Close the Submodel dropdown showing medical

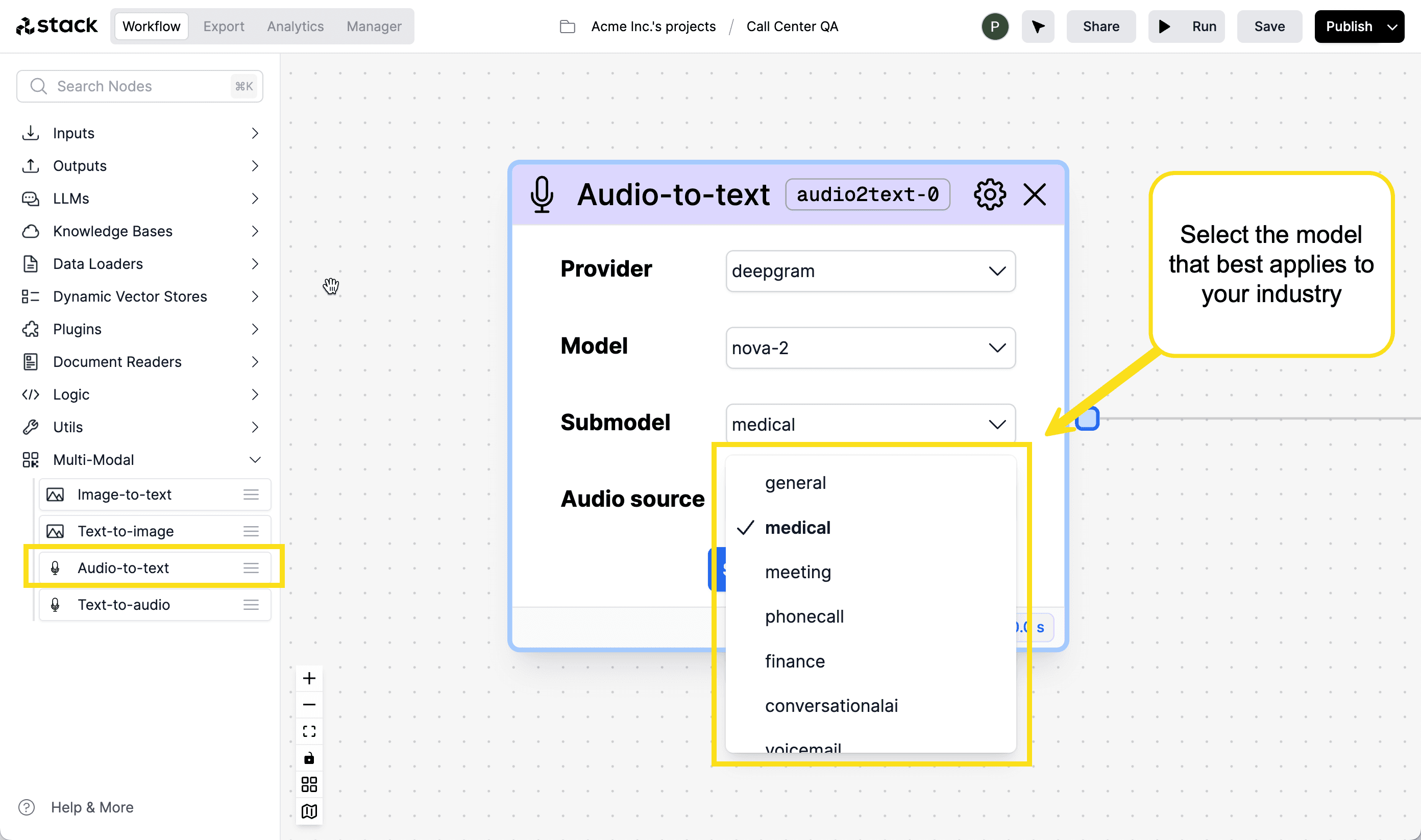870,425
